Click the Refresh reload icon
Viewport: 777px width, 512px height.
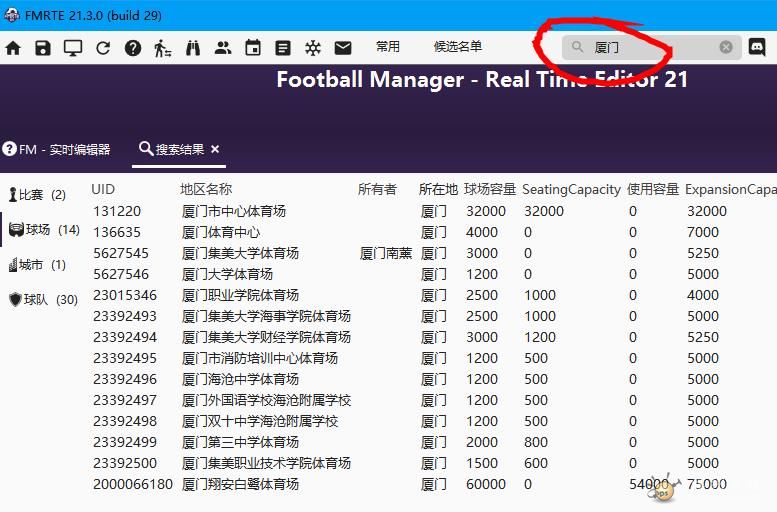pos(103,48)
